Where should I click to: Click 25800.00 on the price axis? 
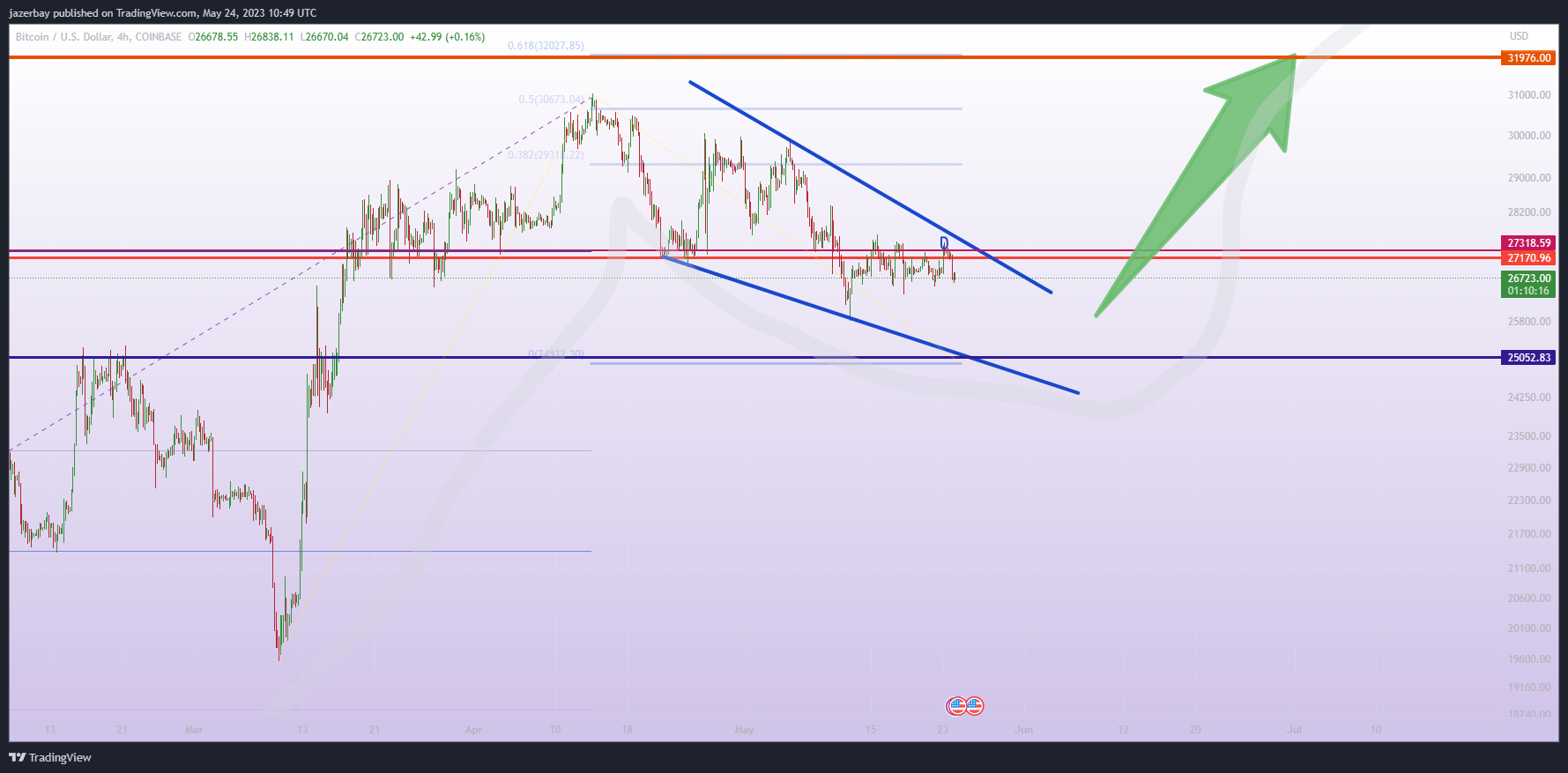(1529, 322)
